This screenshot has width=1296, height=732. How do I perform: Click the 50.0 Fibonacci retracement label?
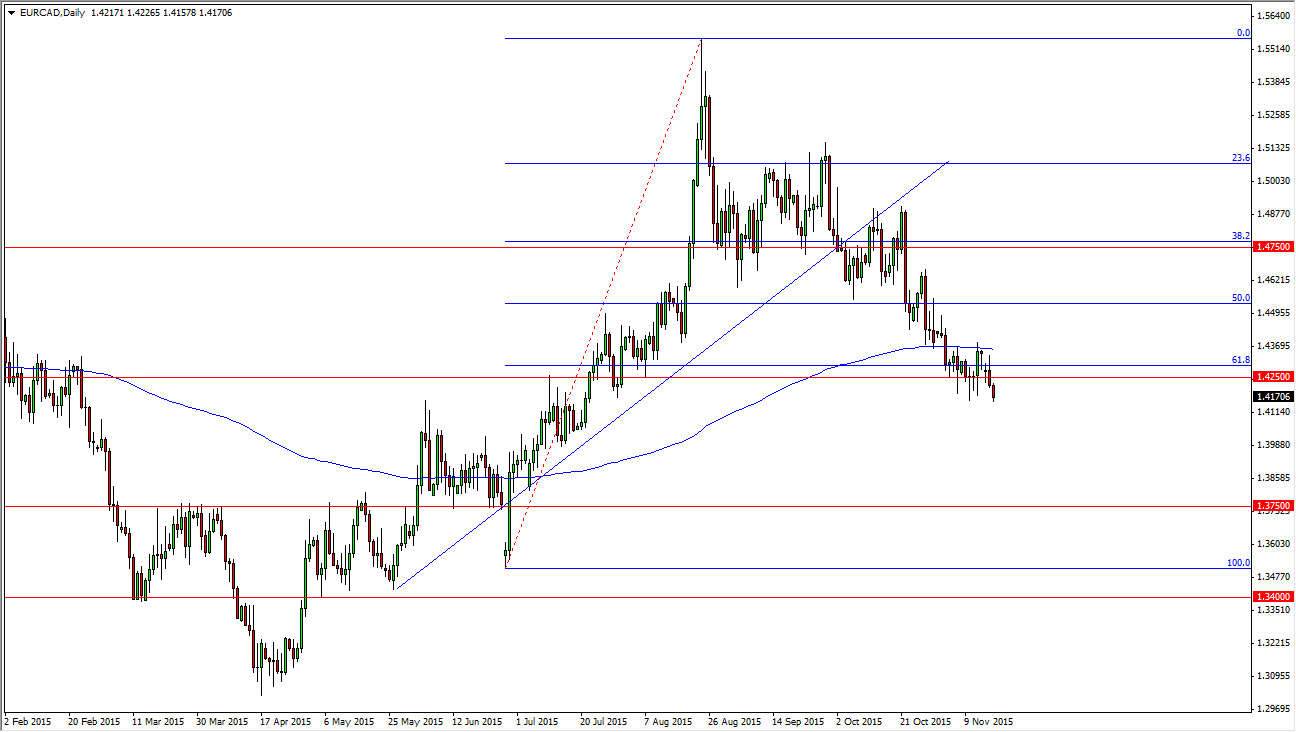(1240, 298)
